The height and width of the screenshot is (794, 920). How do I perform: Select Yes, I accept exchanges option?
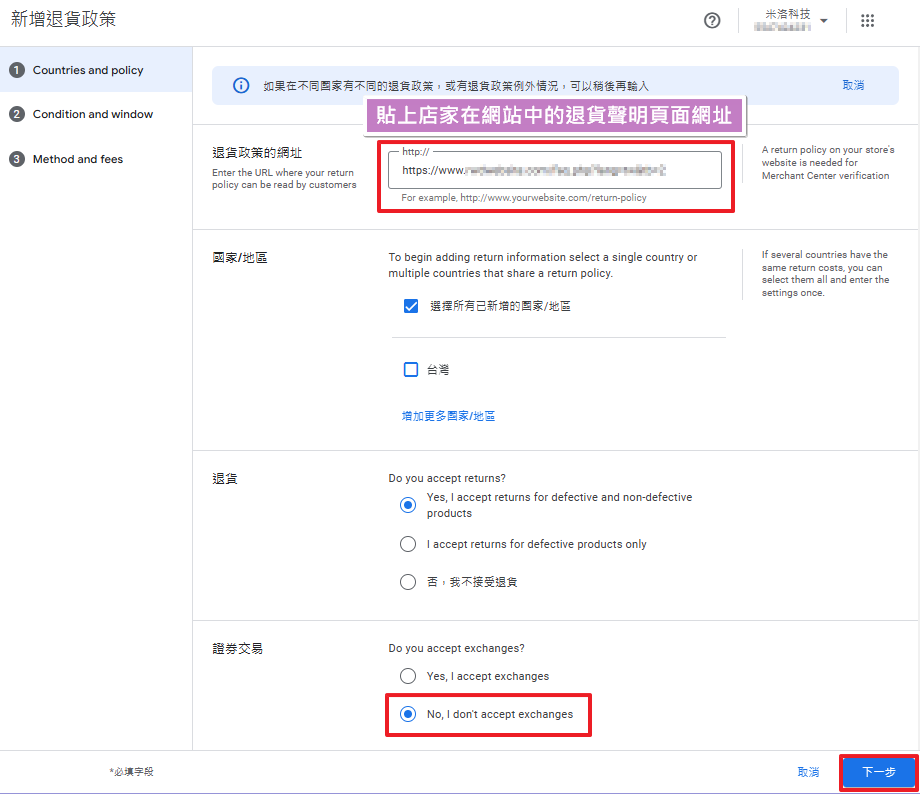[x=408, y=676]
